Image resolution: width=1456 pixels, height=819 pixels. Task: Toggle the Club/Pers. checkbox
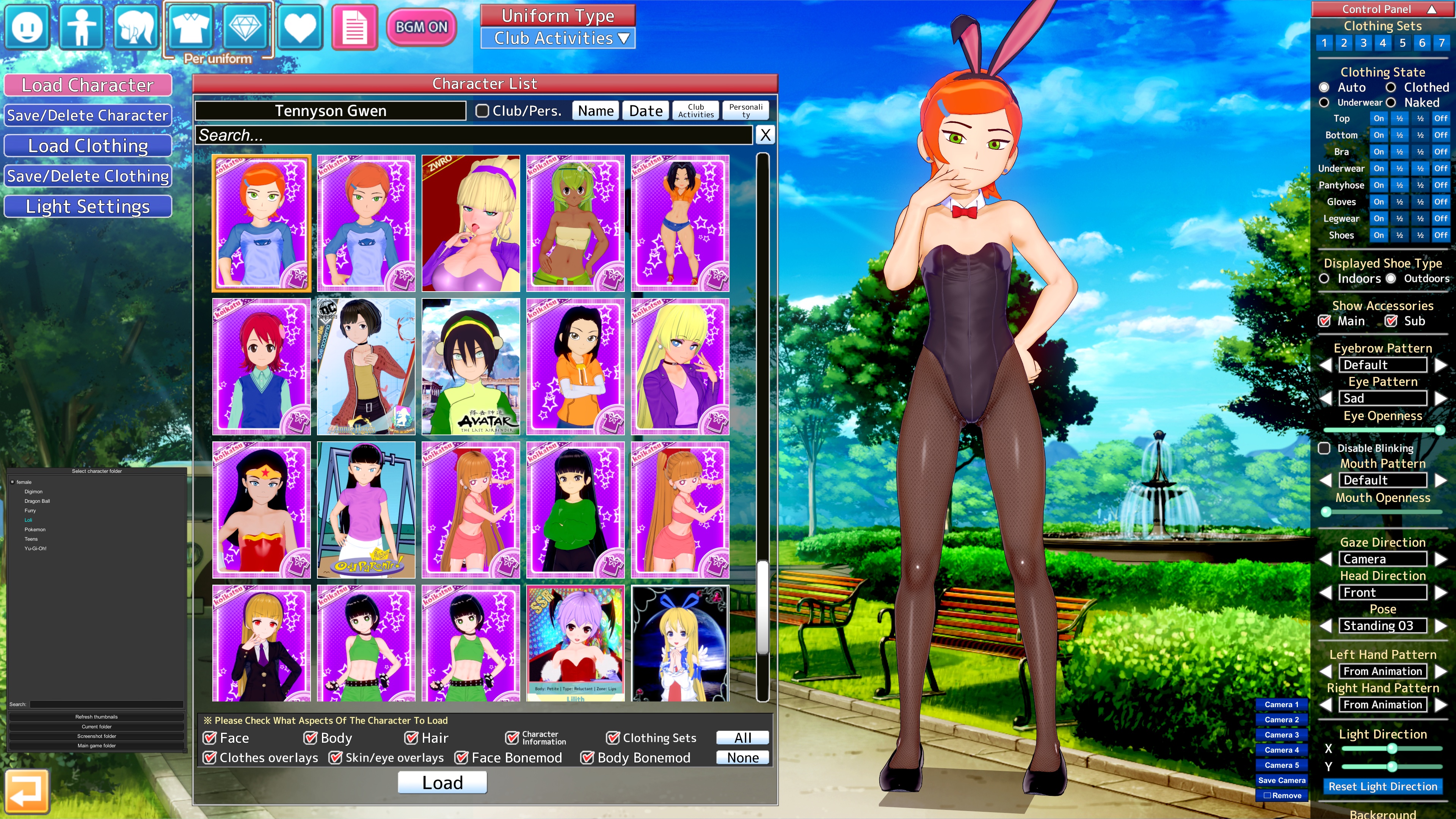pos(482,111)
